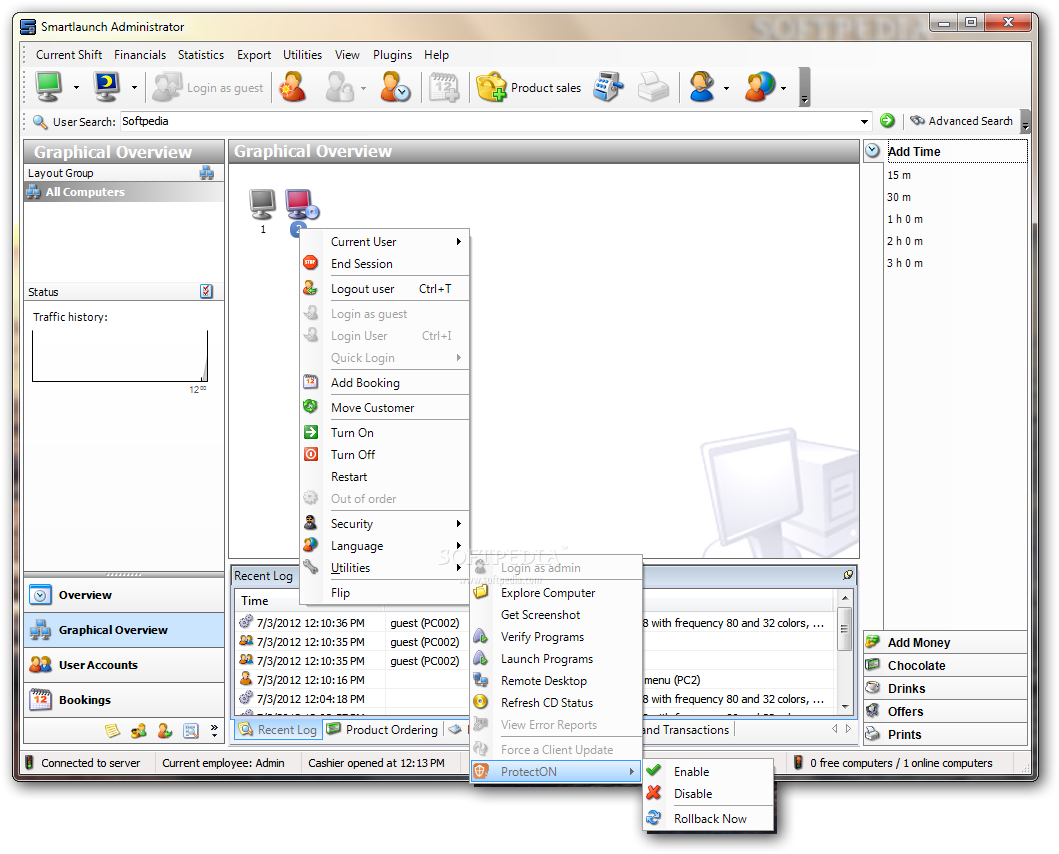Click the Turn Off power icon
The height and width of the screenshot is (854, 1059).
point(311,455)
